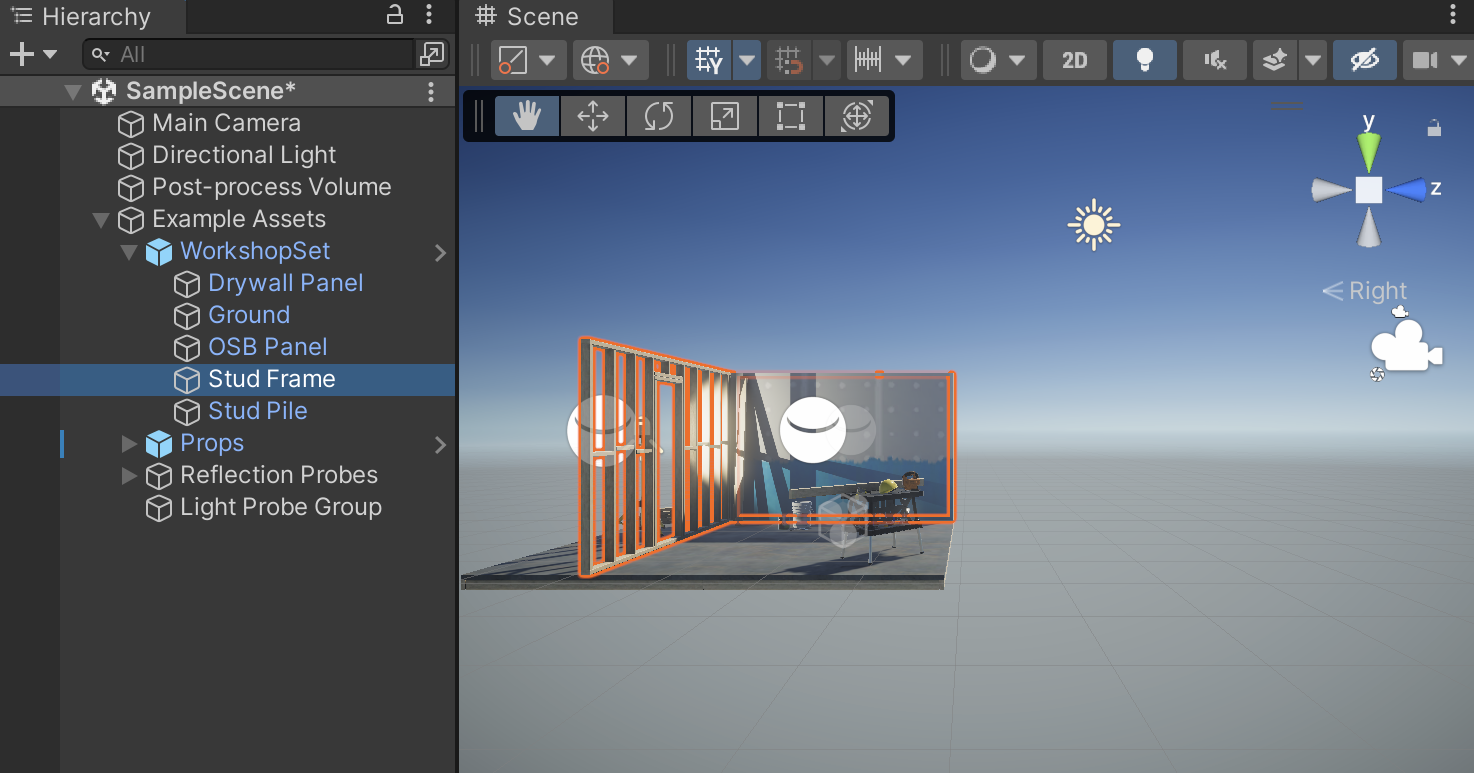Open the Create (plus) menu in Hierarchy

(x=32, y=54)
